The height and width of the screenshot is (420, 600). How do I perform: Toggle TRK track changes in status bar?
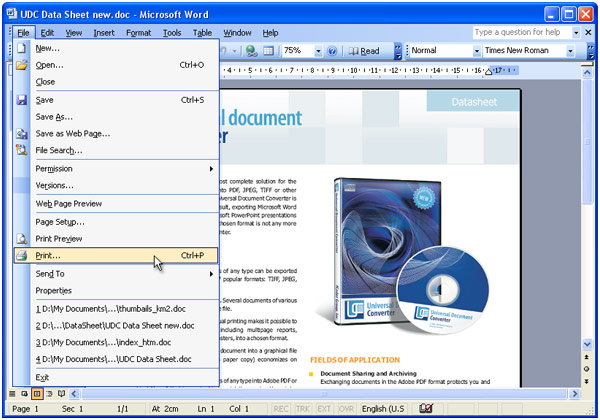[303, 409]
